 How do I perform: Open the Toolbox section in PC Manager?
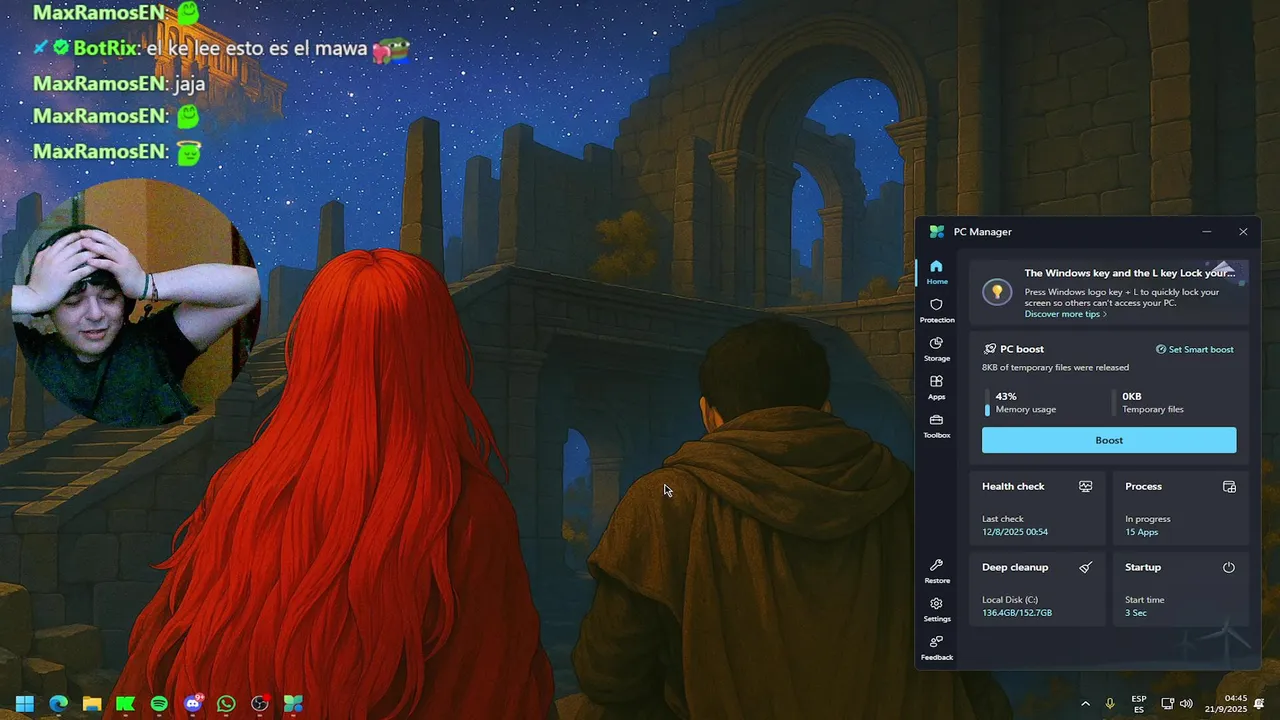click(x=936, y=426)
